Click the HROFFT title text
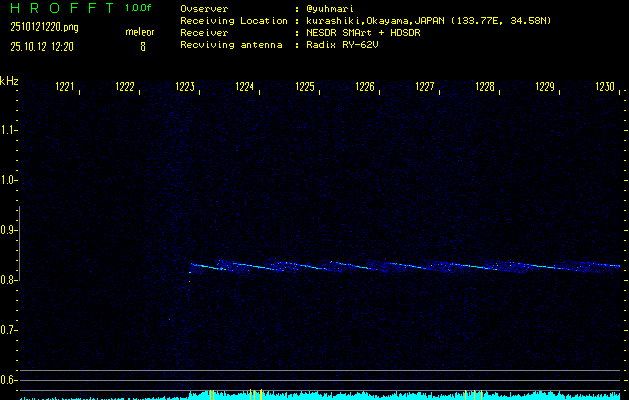This screenshot has height=400, width=629. [x=59, y=8]
